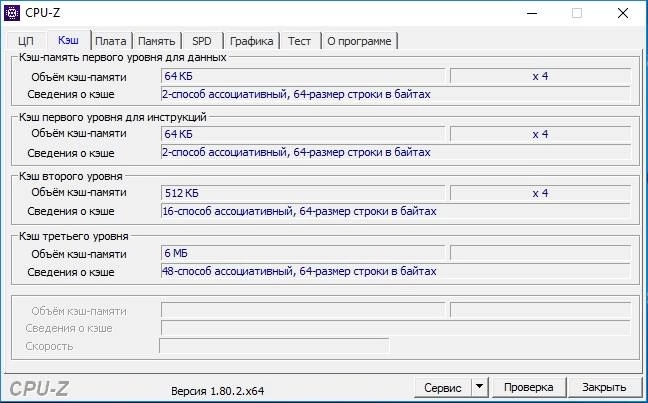The image size is (648, 403).
Task: Show the О программе tab
Action: click(359, 41)
